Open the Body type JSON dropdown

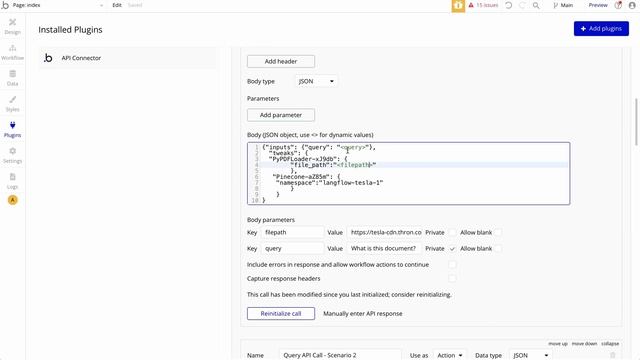coord(316,81)
